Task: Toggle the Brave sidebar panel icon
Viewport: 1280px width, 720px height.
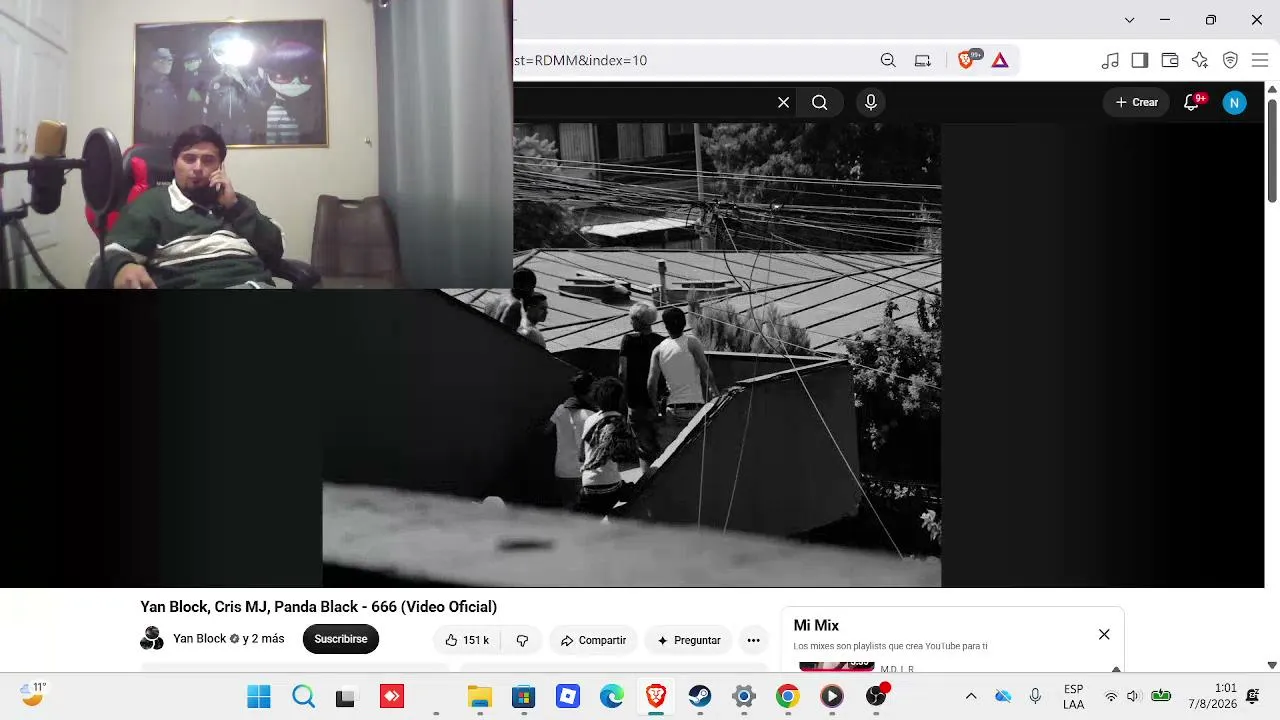Action: [x=1140, y=60]
